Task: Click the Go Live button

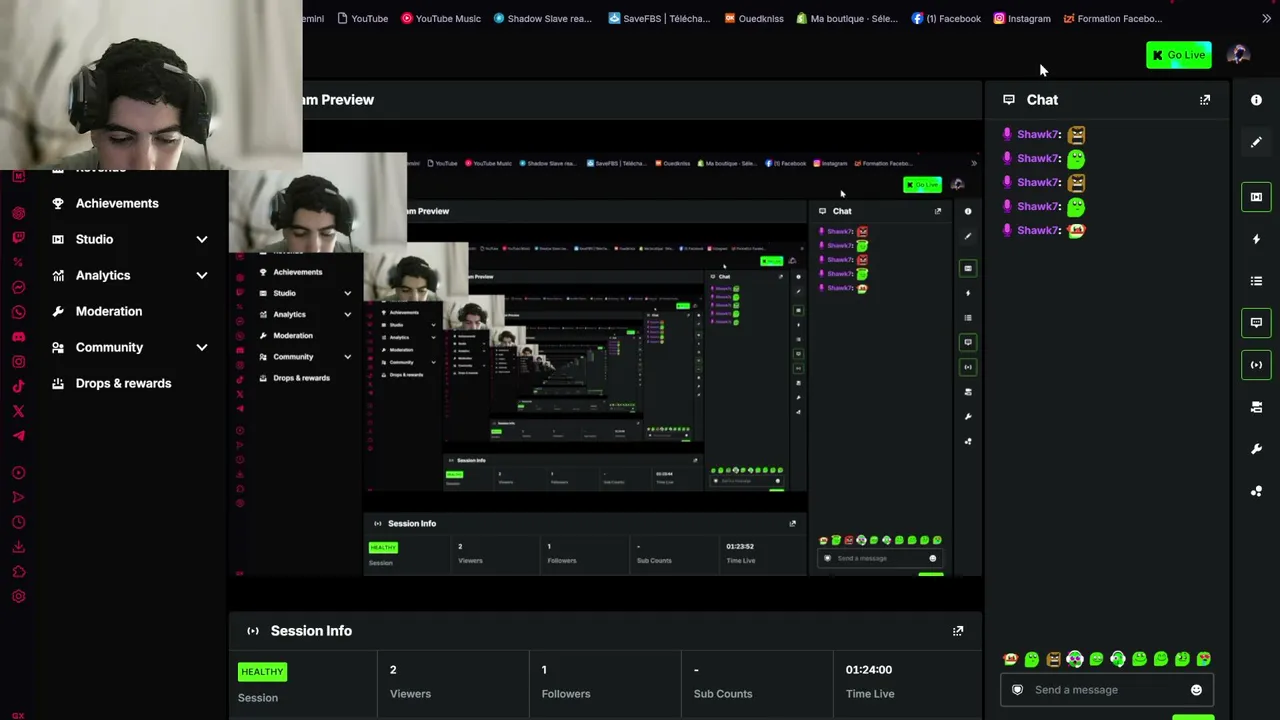Action: [x=1178, y=55]
